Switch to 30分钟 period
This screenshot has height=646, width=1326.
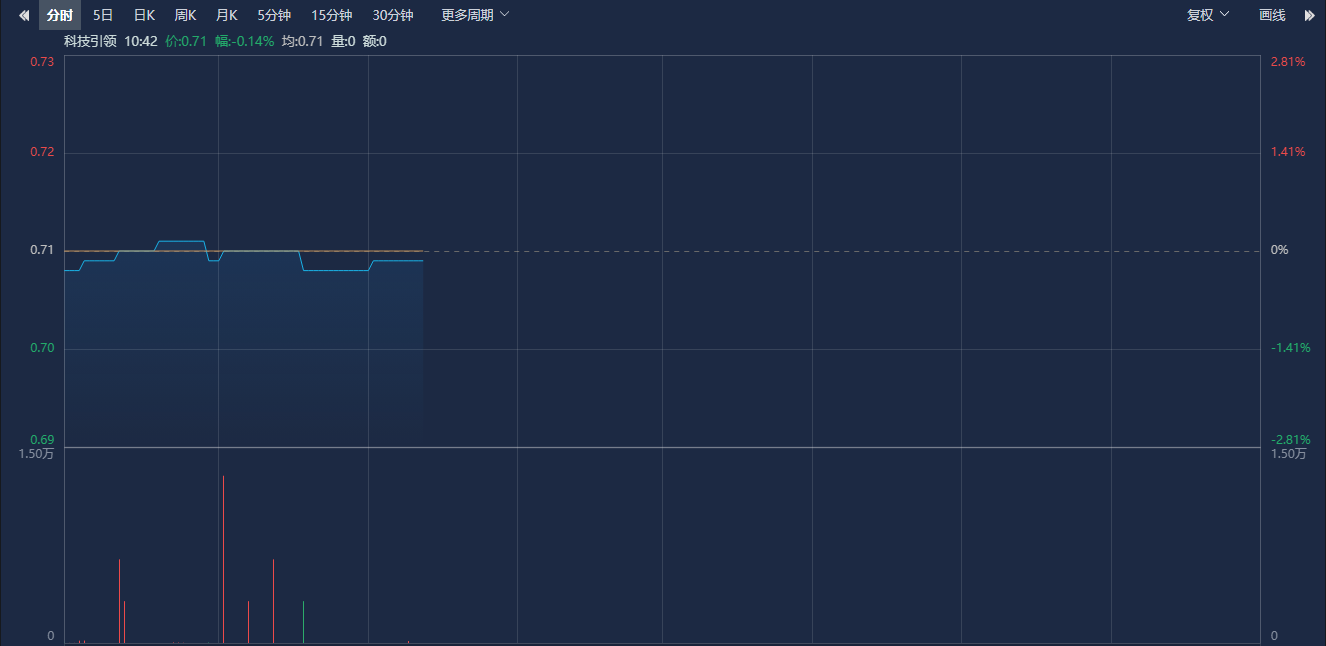click(x=393, y=15)
